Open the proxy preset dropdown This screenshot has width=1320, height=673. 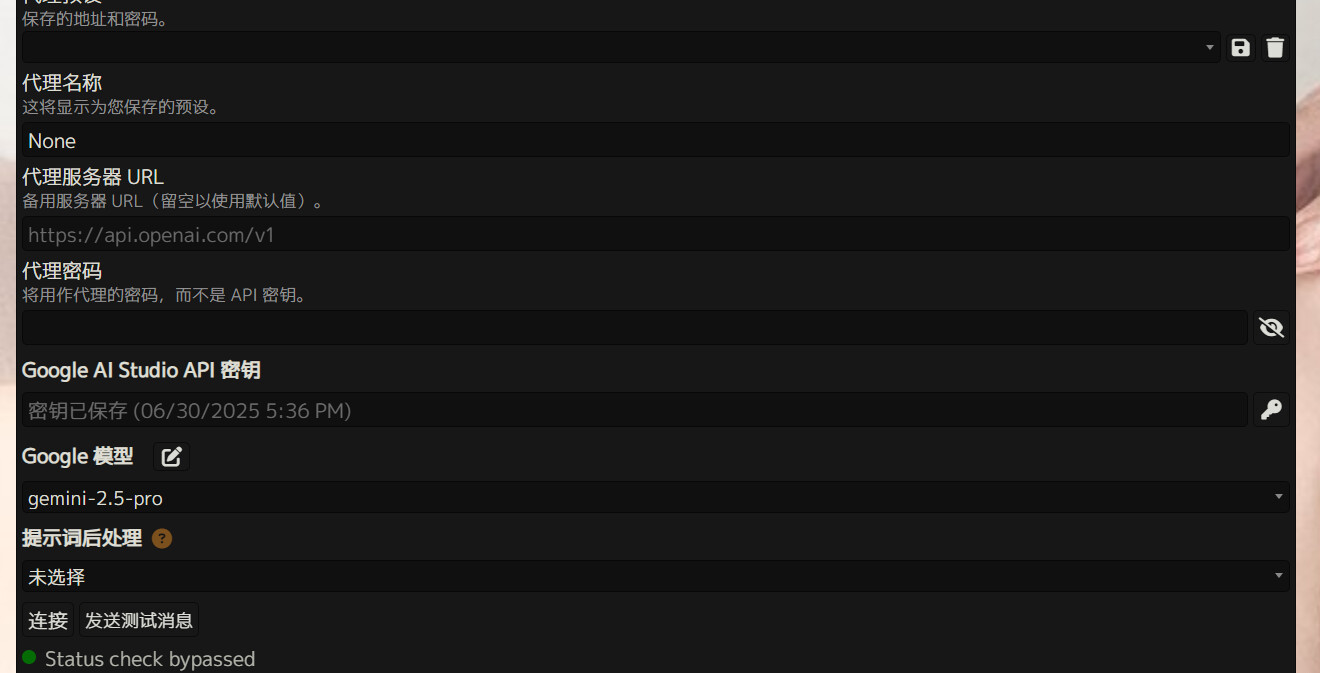tap(620, 48)
